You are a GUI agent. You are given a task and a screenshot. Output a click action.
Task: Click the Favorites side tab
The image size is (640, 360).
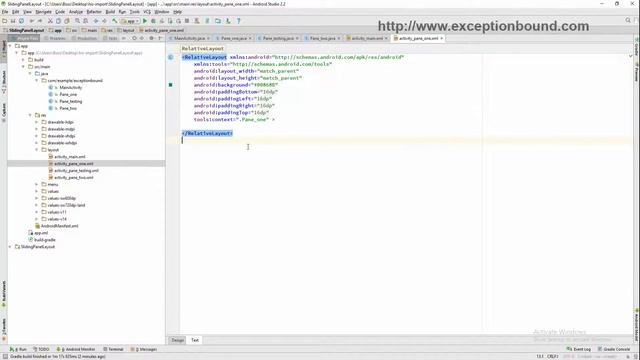[x=4, y=330]
